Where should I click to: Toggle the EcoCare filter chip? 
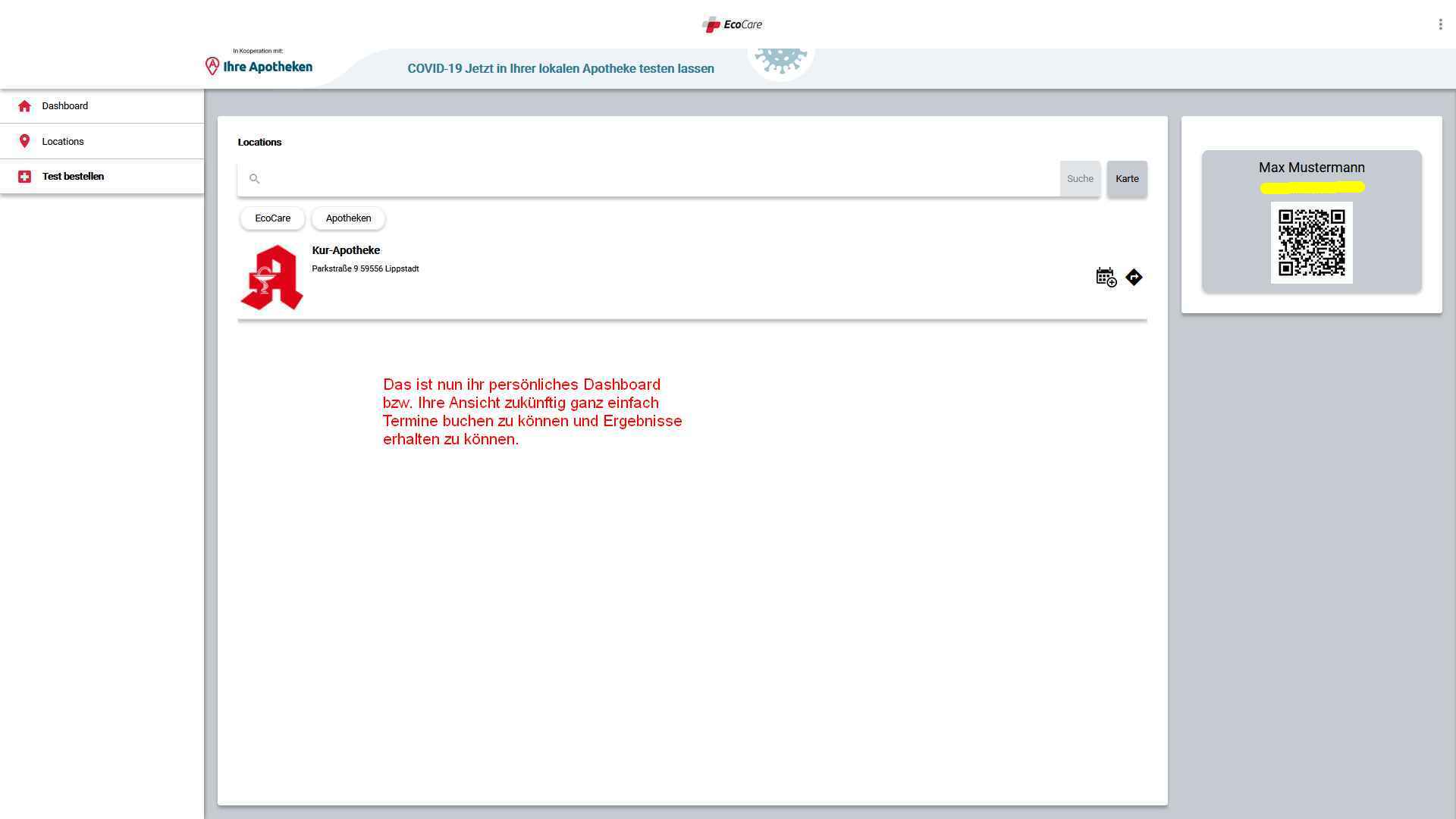272,218
